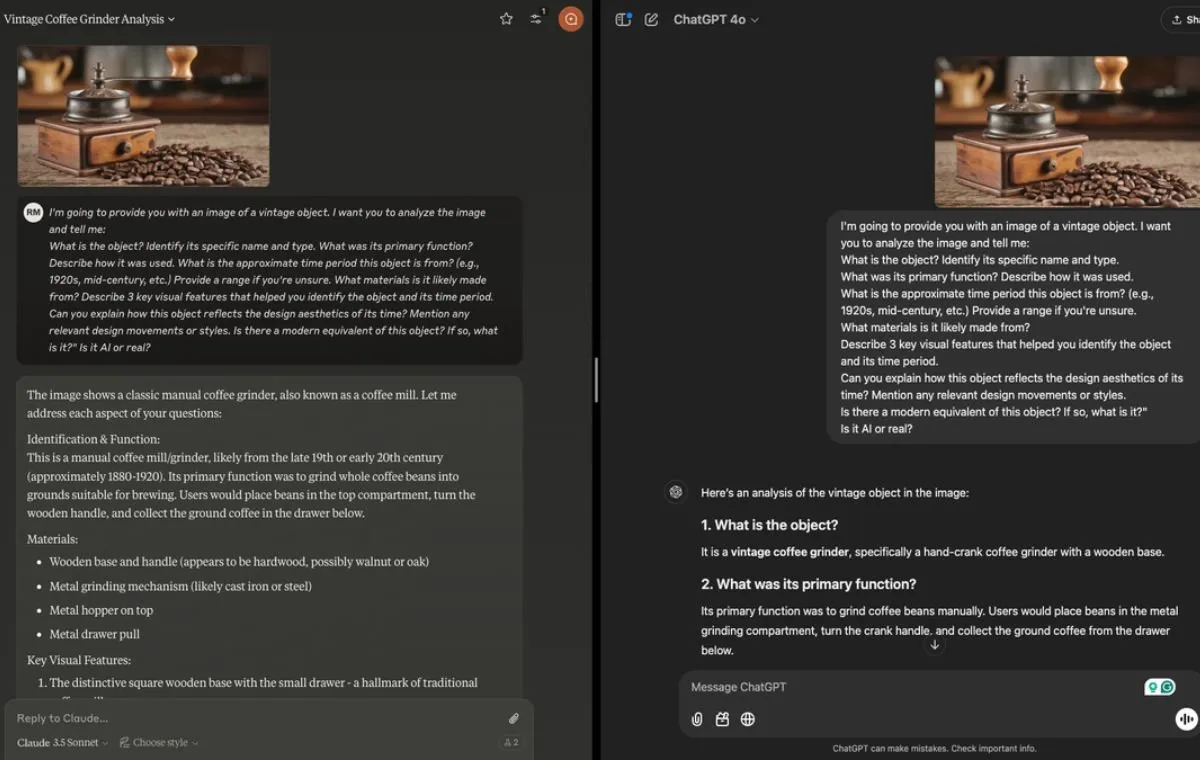Click the 'Wooden base and handle' bullet
This screenshot has width=1200, height=760.
click(239, 562)
